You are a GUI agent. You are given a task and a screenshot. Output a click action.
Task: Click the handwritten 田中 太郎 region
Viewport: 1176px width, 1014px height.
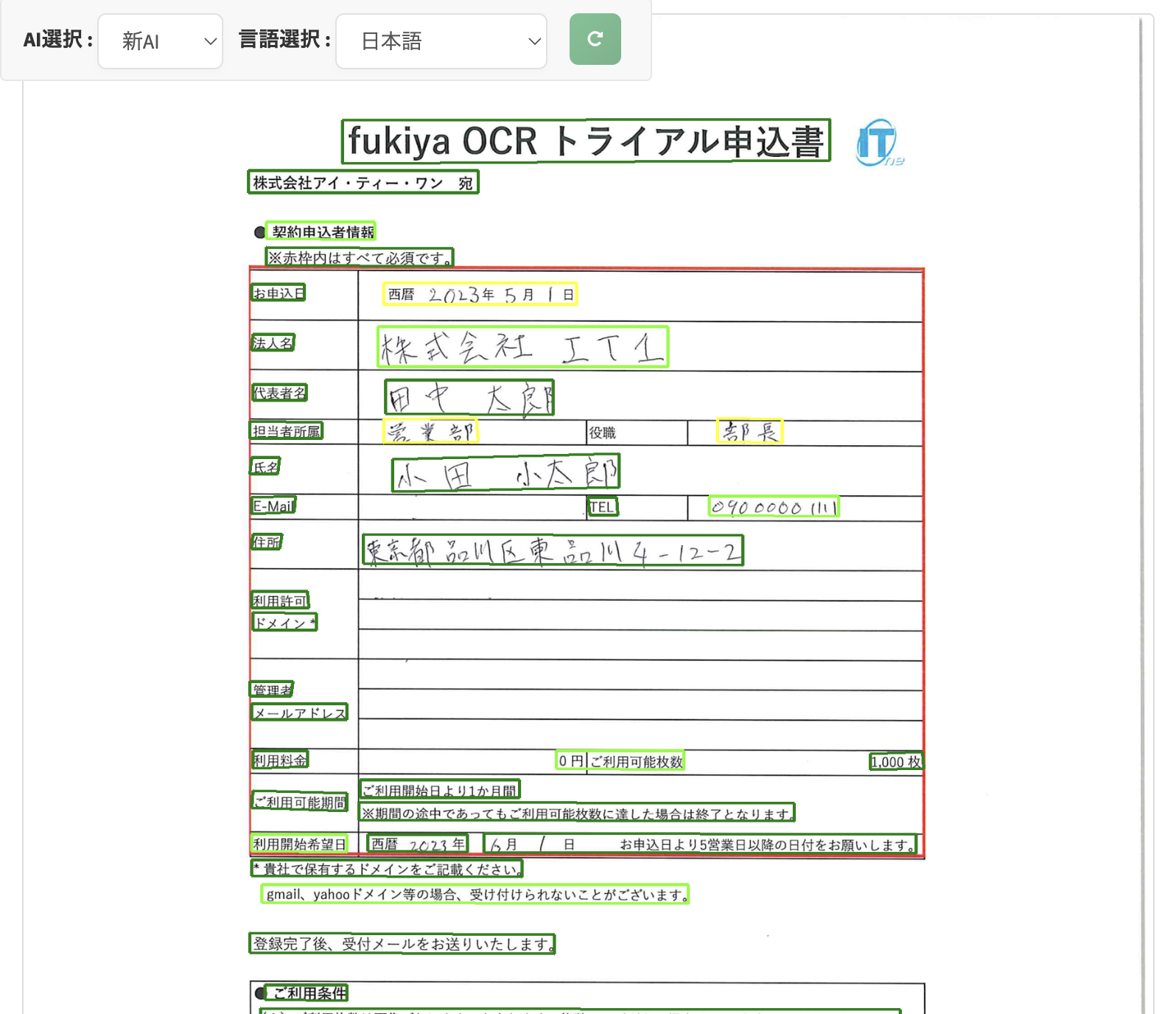pyautogui.click(x=469, y=397)
